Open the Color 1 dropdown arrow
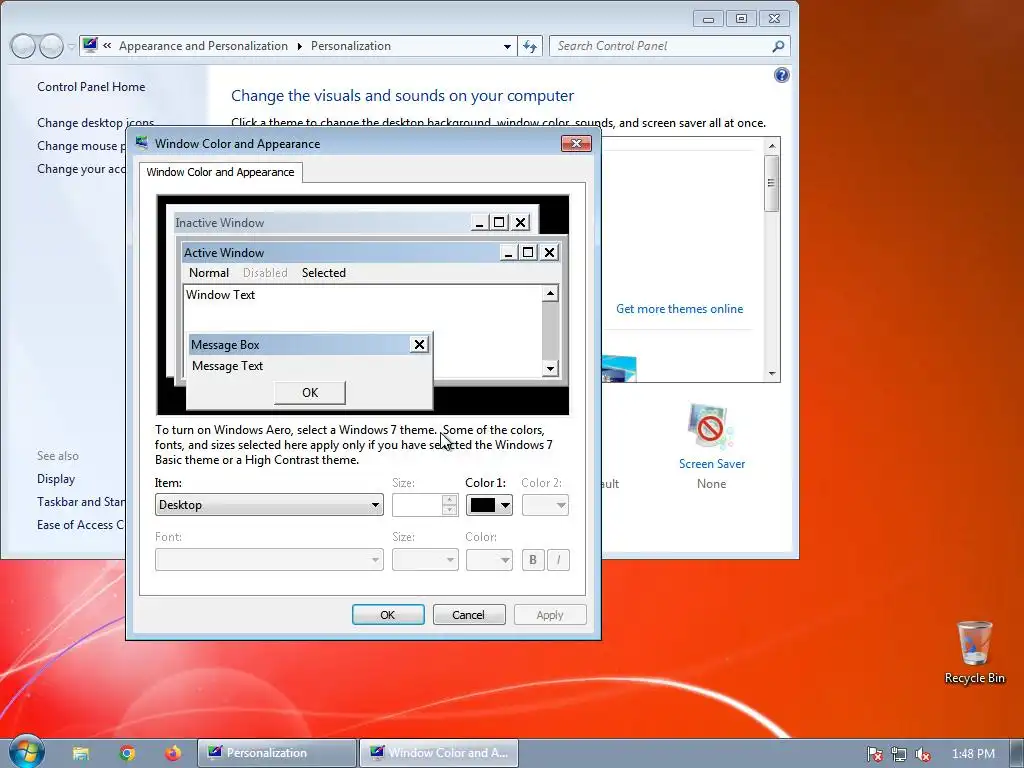 (x=505, y=505)
